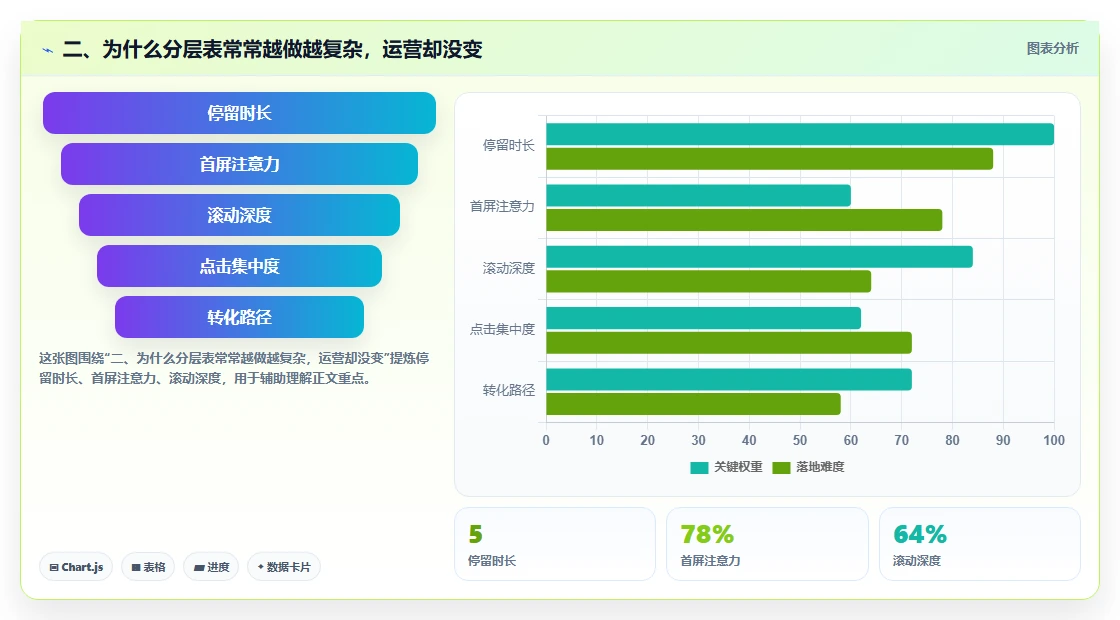Viewport: 1120px width, 620px height.
Task: Click the green 落地难度 bar for 首屏注意力
Action: 744,220
